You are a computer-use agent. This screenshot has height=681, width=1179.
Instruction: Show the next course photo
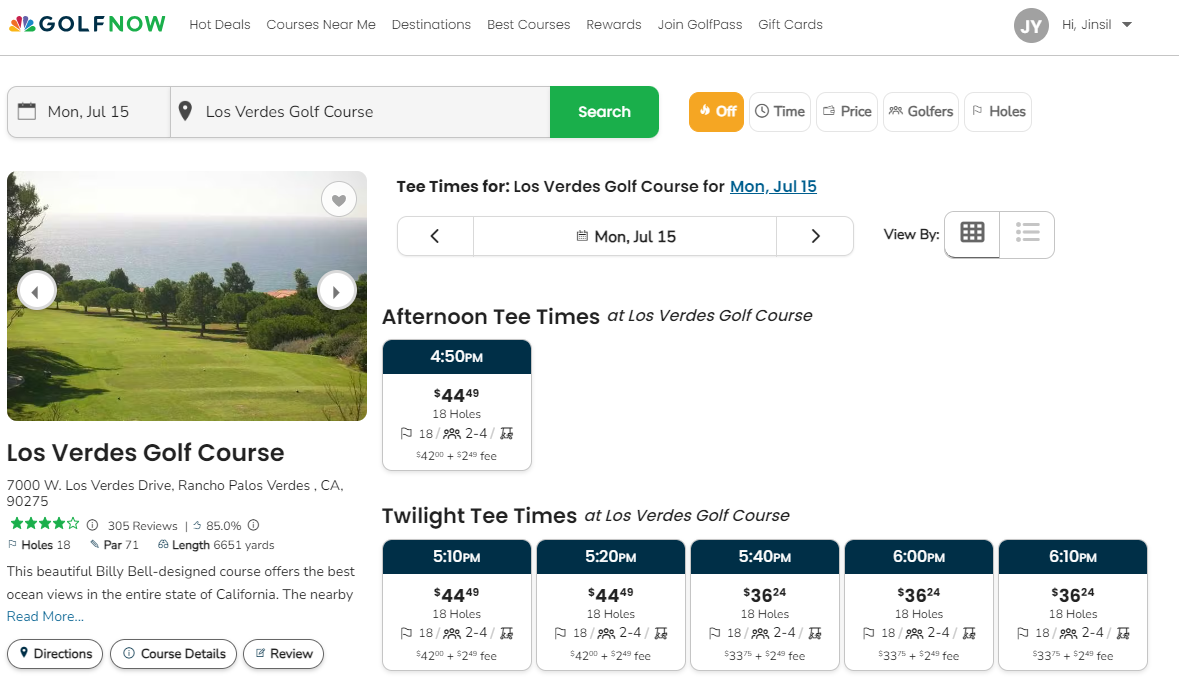[x=336, y=292]
